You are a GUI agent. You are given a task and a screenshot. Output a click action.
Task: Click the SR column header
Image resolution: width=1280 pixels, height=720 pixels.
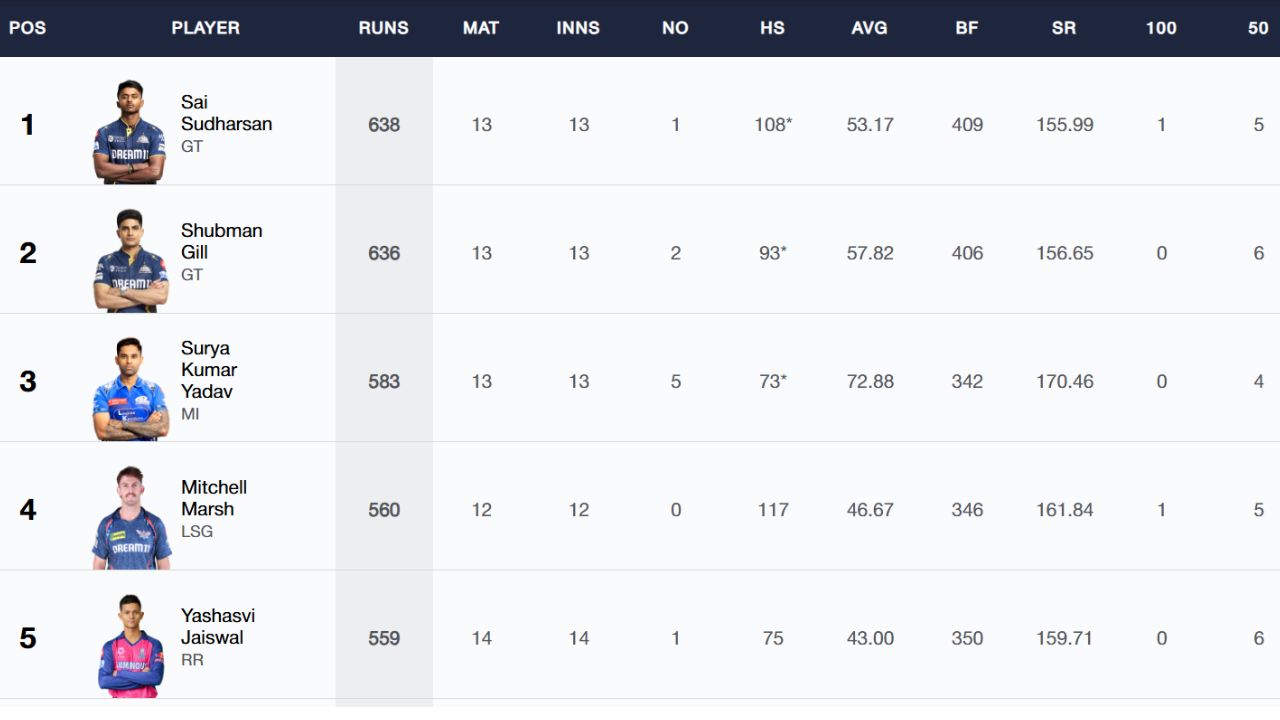[x=1064, y=28]
